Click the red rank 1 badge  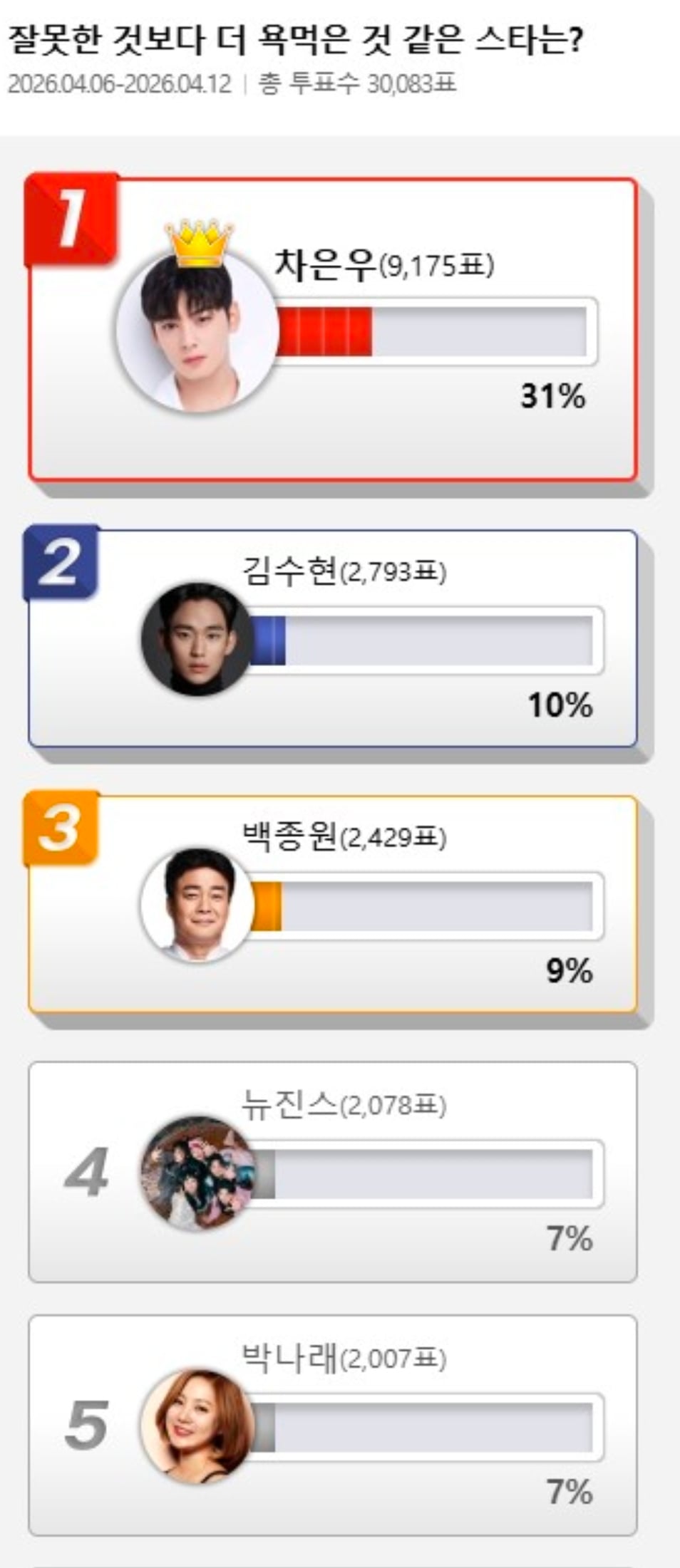[71, 219]
